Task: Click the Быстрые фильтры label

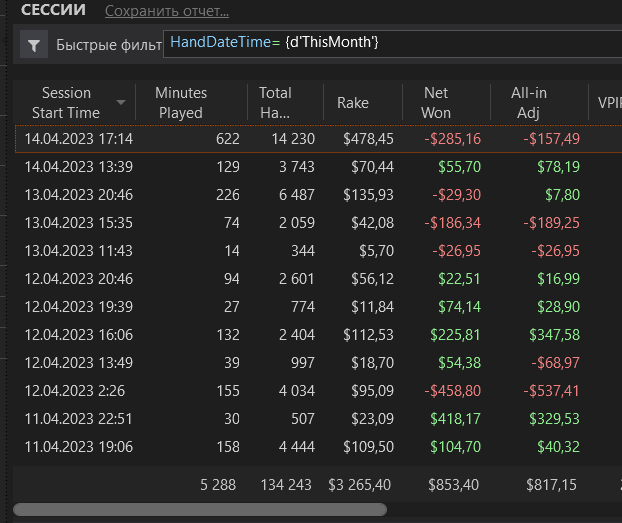Action: (x=109, y=45)
